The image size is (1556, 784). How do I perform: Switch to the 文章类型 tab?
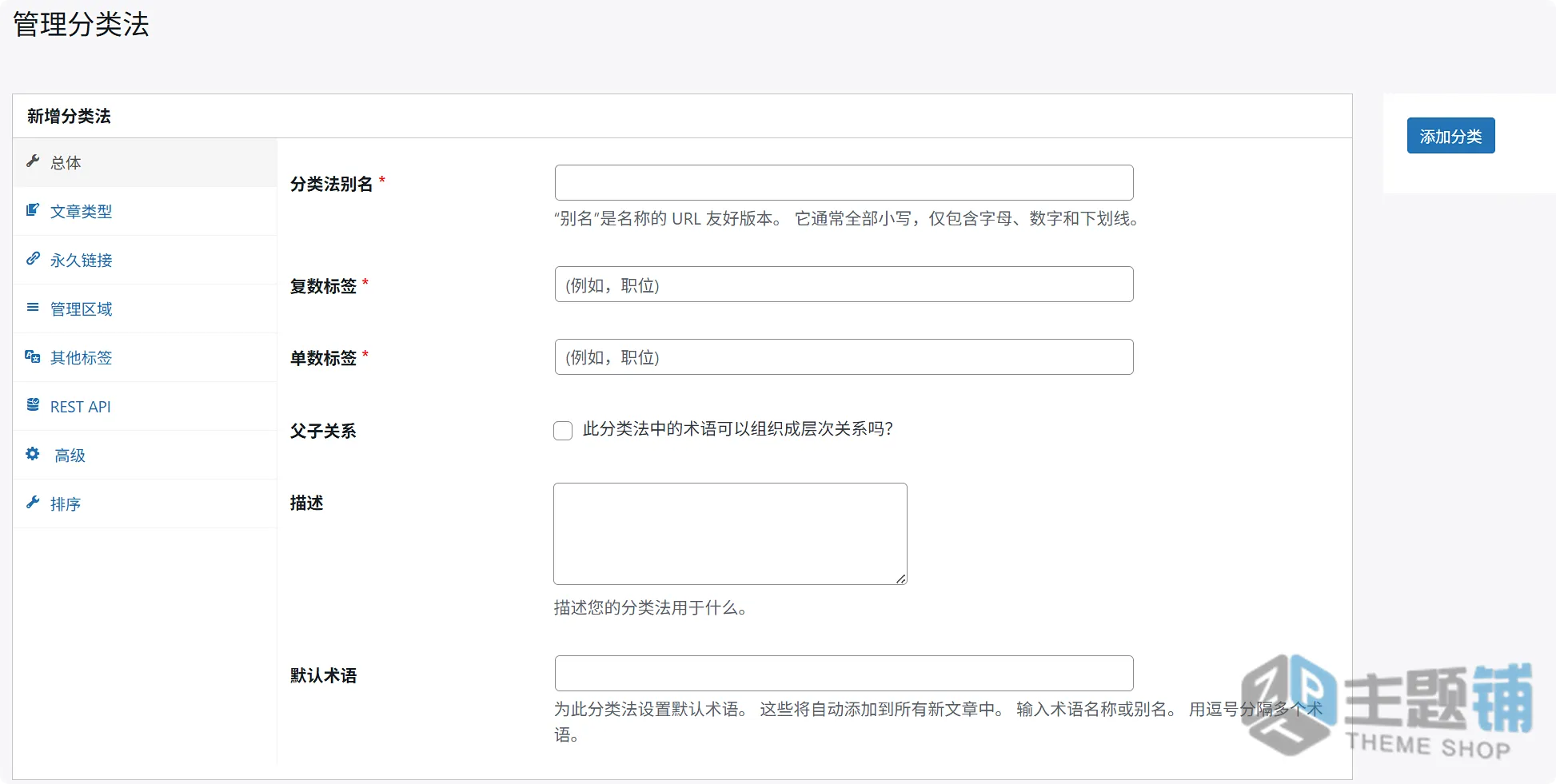(145, 211)
